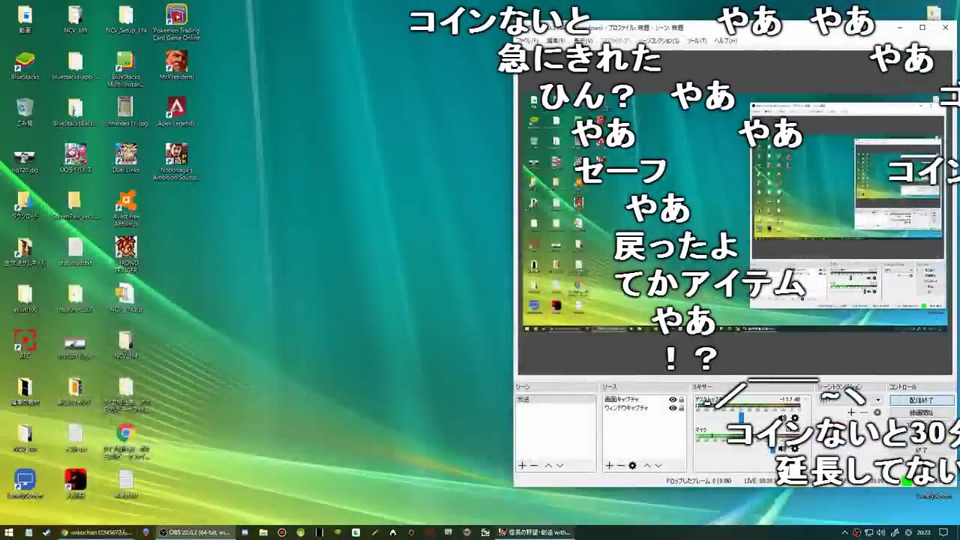Show hidden system tray icons

845,533
